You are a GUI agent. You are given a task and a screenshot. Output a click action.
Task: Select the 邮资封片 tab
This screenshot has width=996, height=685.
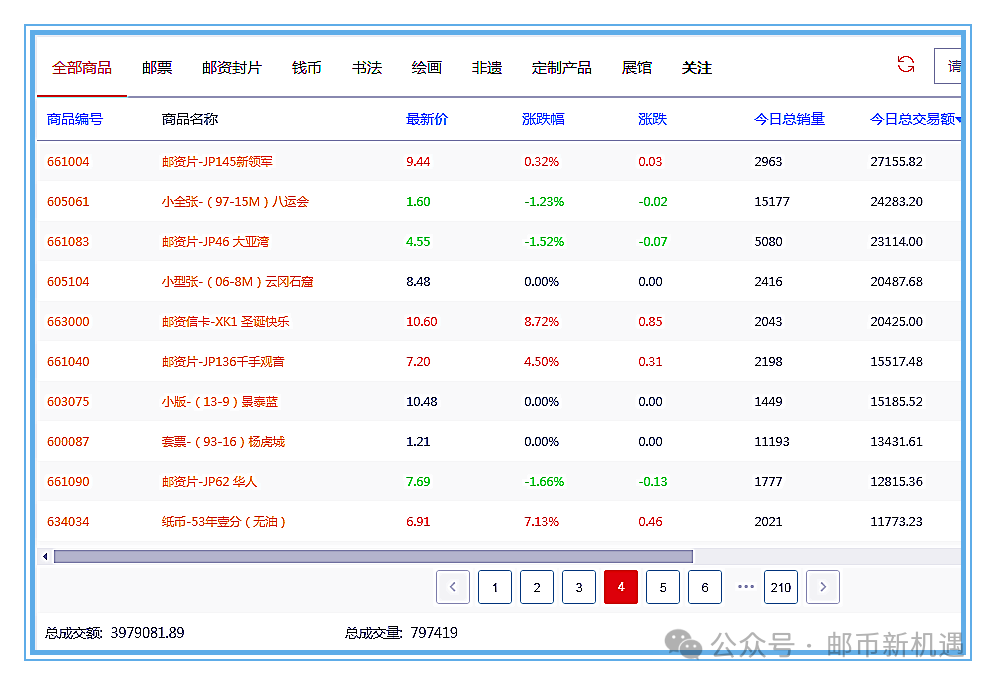pyautogui.click(x=232, y=68)
